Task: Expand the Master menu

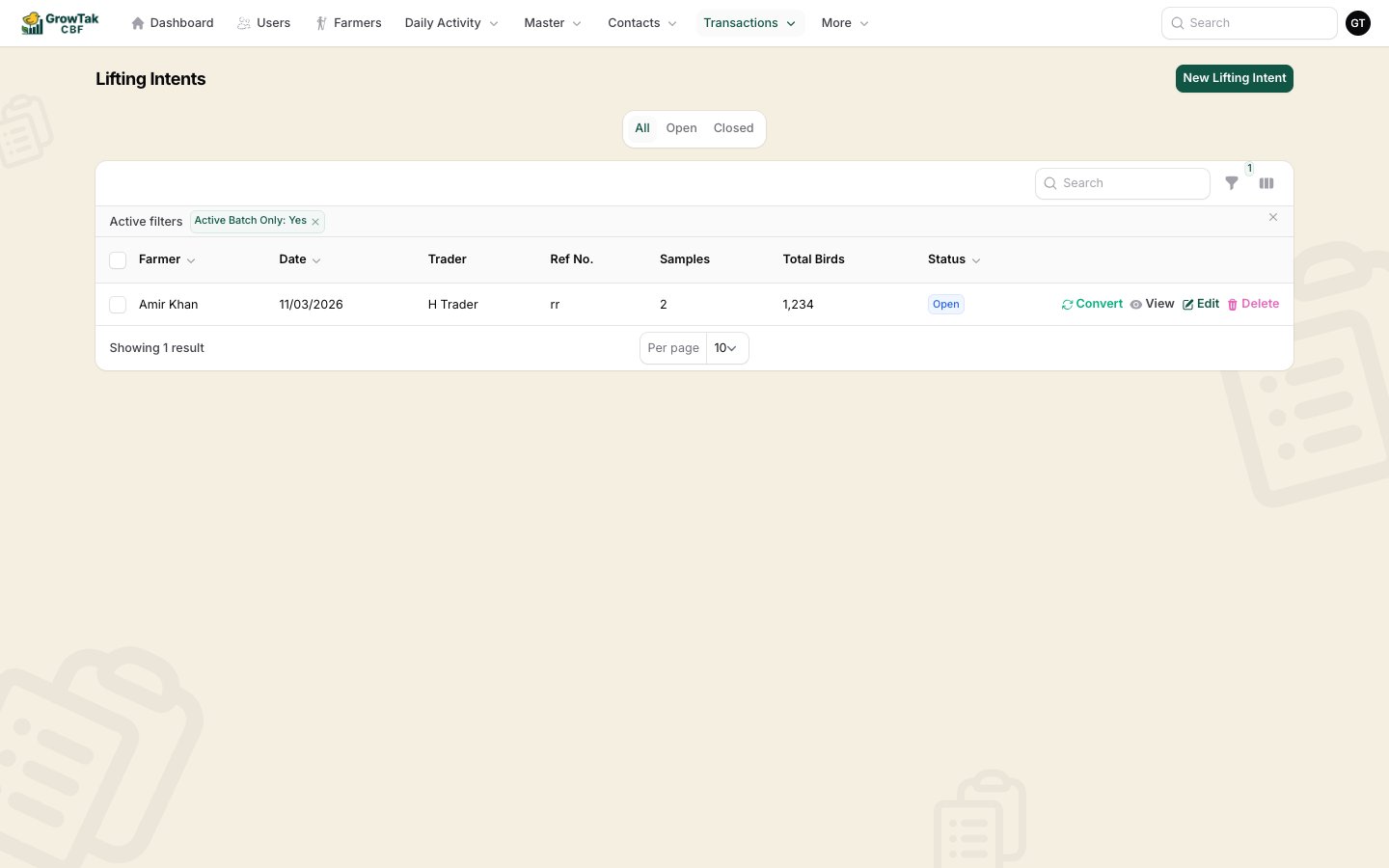Action: tap(553, 23)
